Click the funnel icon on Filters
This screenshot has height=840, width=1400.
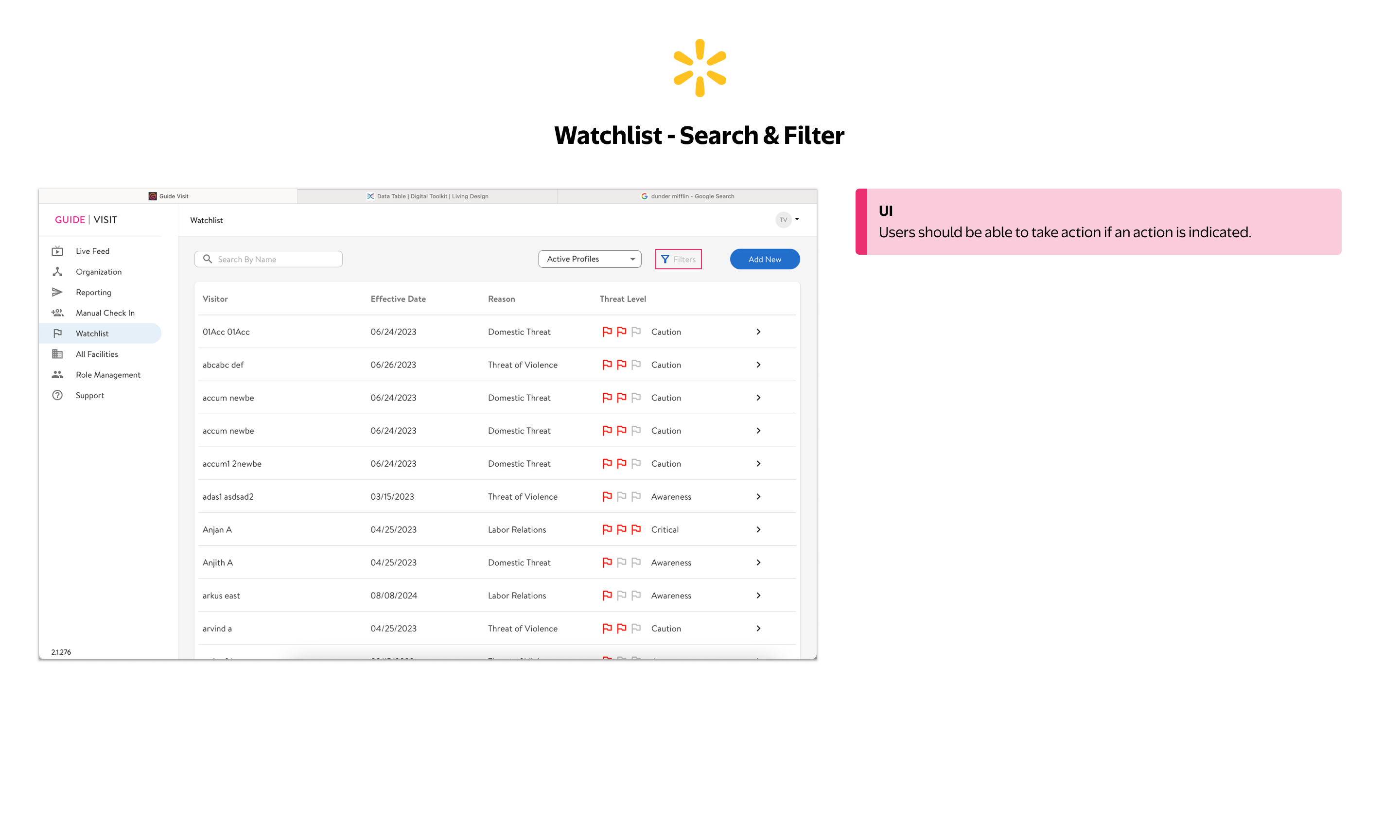point(665,259)
